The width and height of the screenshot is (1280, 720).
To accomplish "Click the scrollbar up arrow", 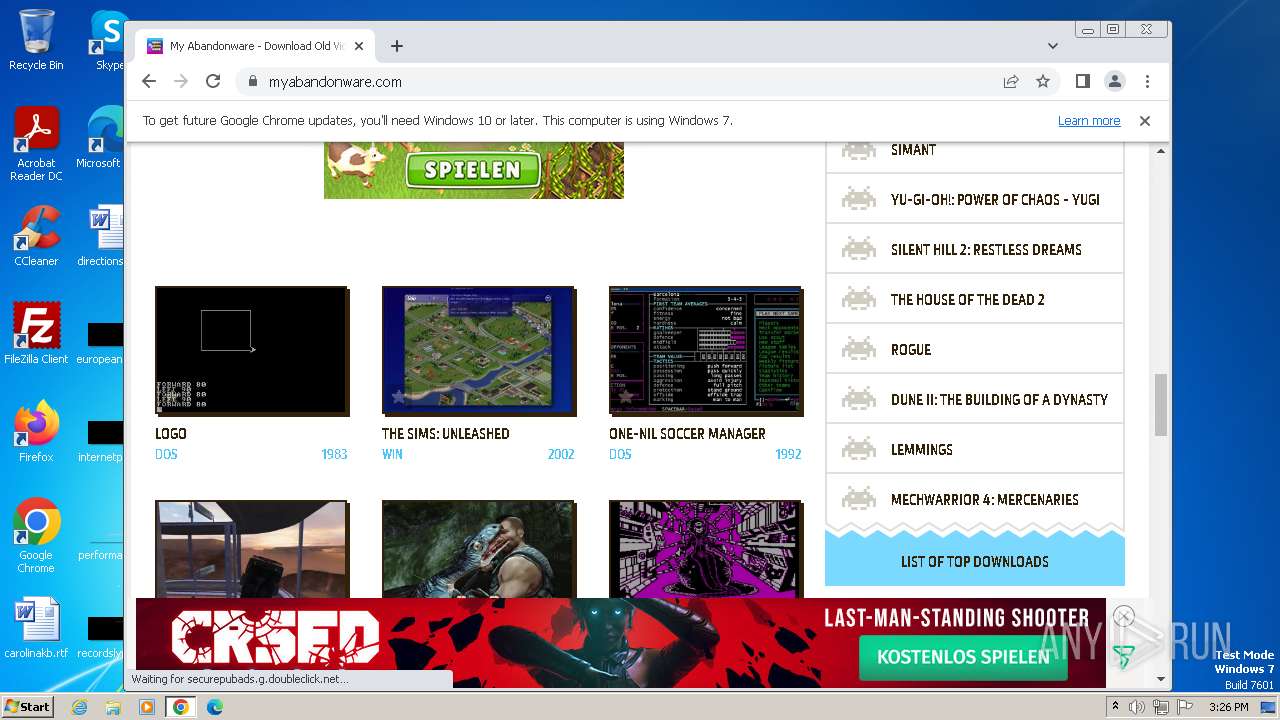I will pyautogui.click(x=1161, y=151).
